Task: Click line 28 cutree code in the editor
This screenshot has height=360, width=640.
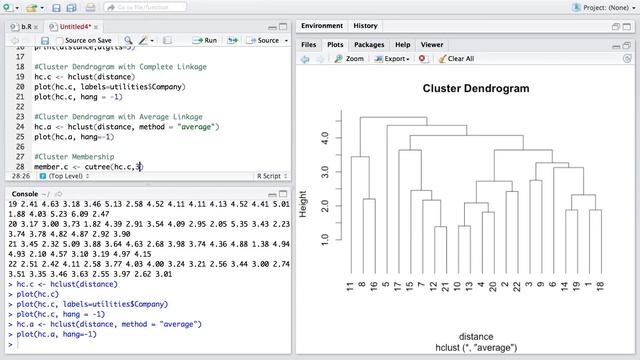Action: 89,167
